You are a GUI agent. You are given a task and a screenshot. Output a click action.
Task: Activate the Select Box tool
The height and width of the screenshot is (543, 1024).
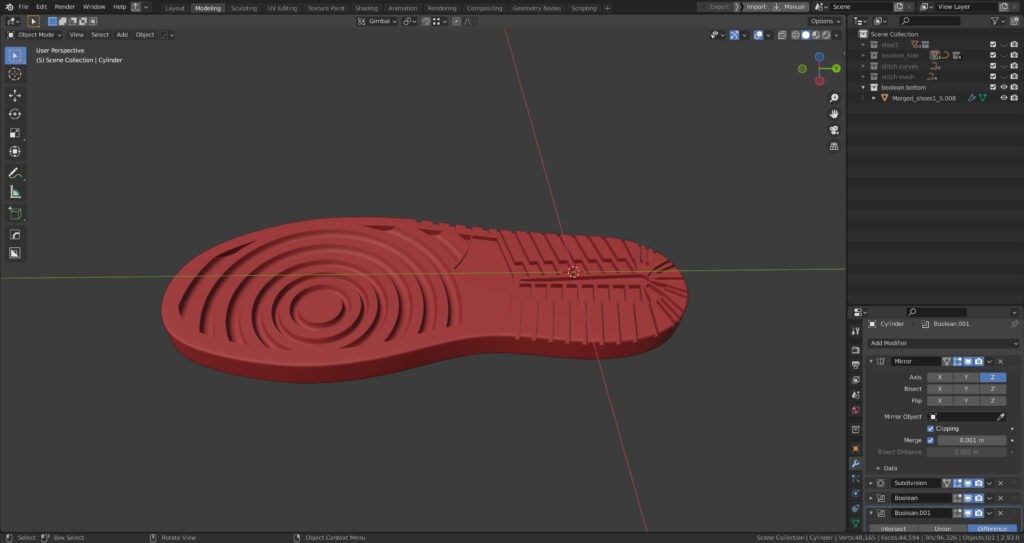[x=15, y=56]
